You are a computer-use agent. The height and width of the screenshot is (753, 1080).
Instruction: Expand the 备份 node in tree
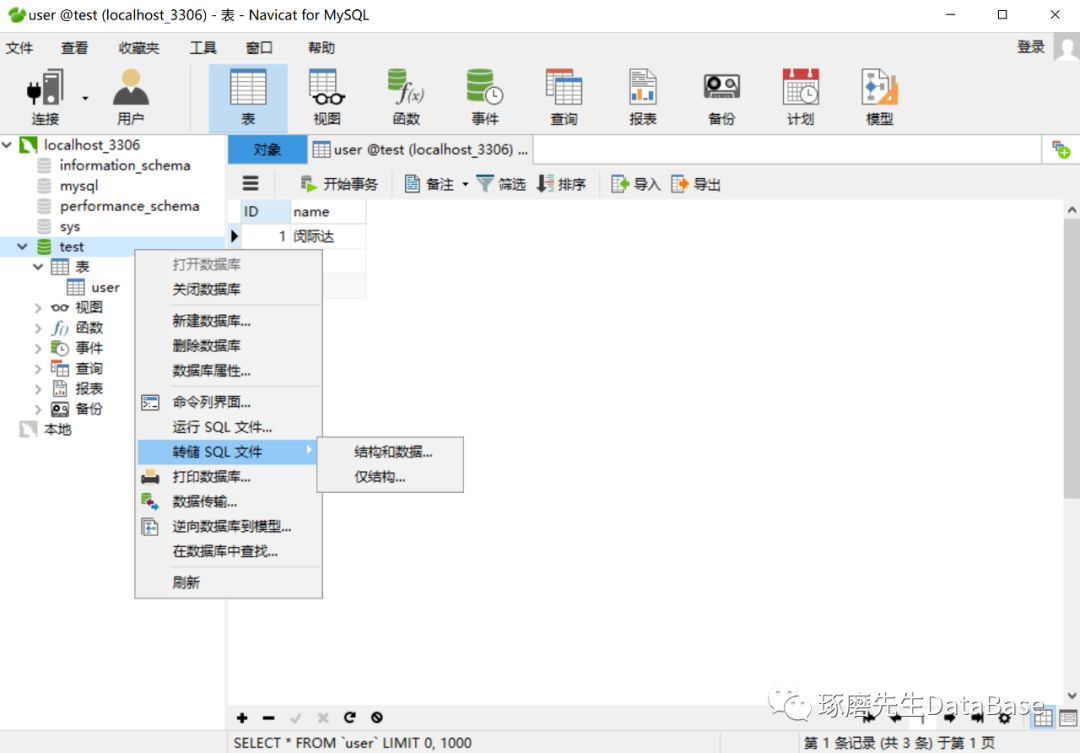pos(39,409)
